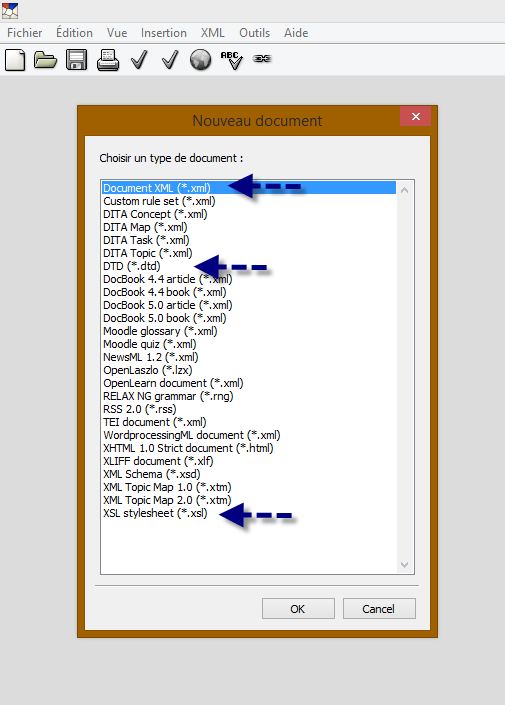Confirm with the OK button
The width and height of the screenshot is (505, 705).
(298, 609)
